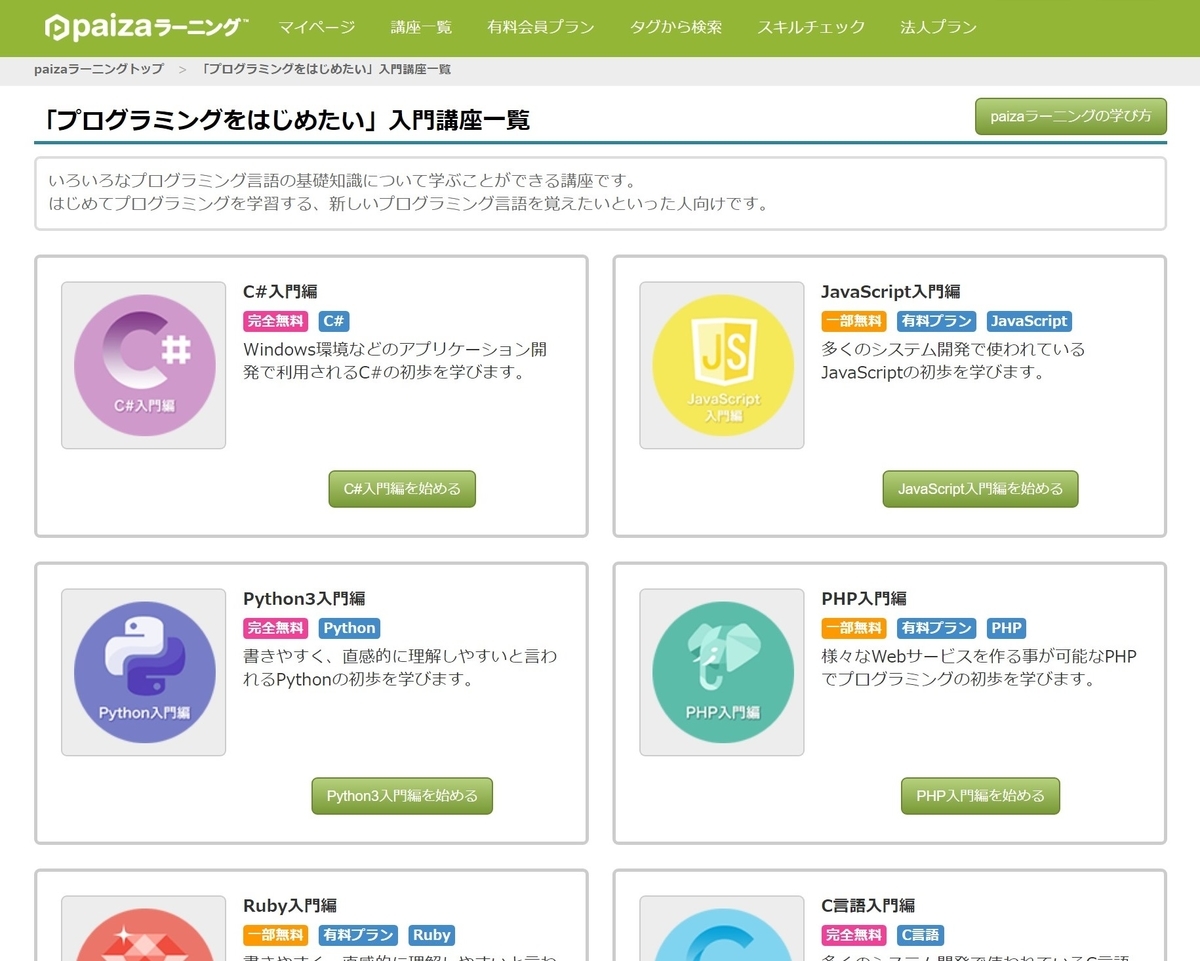Viewport: 1200px width, 961px height.
Task: Click the JavaScript course description text
Action: click(x=953, y=361)
